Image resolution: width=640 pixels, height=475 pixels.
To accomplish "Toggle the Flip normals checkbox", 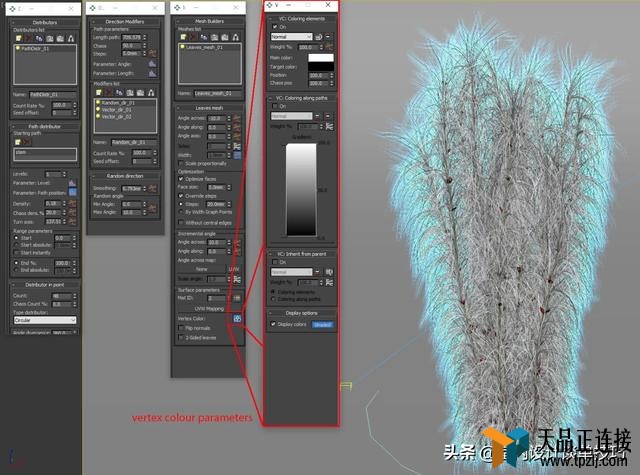I will 181,328.
